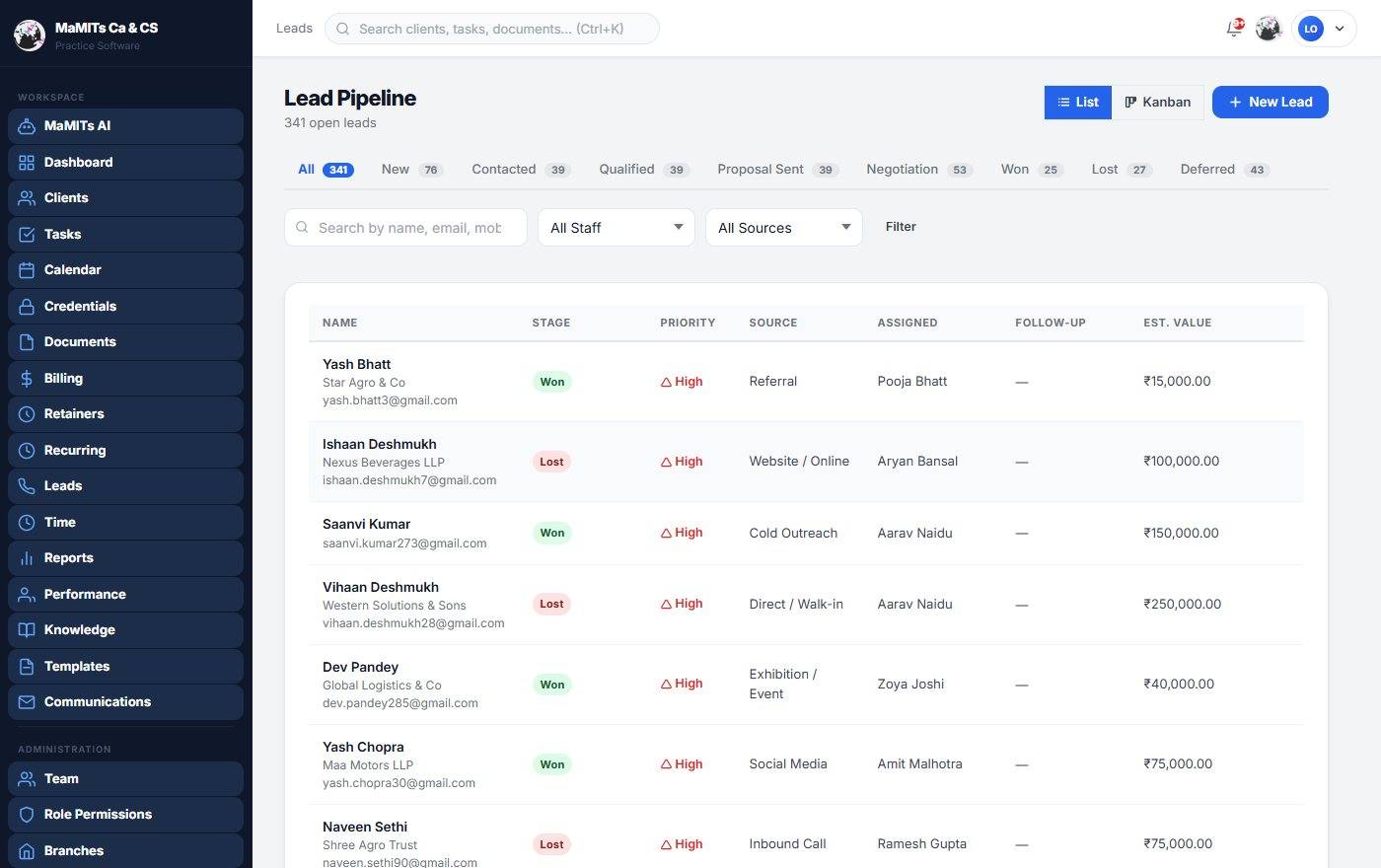Click High priority in Saanvi Kumar row
This screenshot has height=868, width=1381.
(x=682, y=533)
